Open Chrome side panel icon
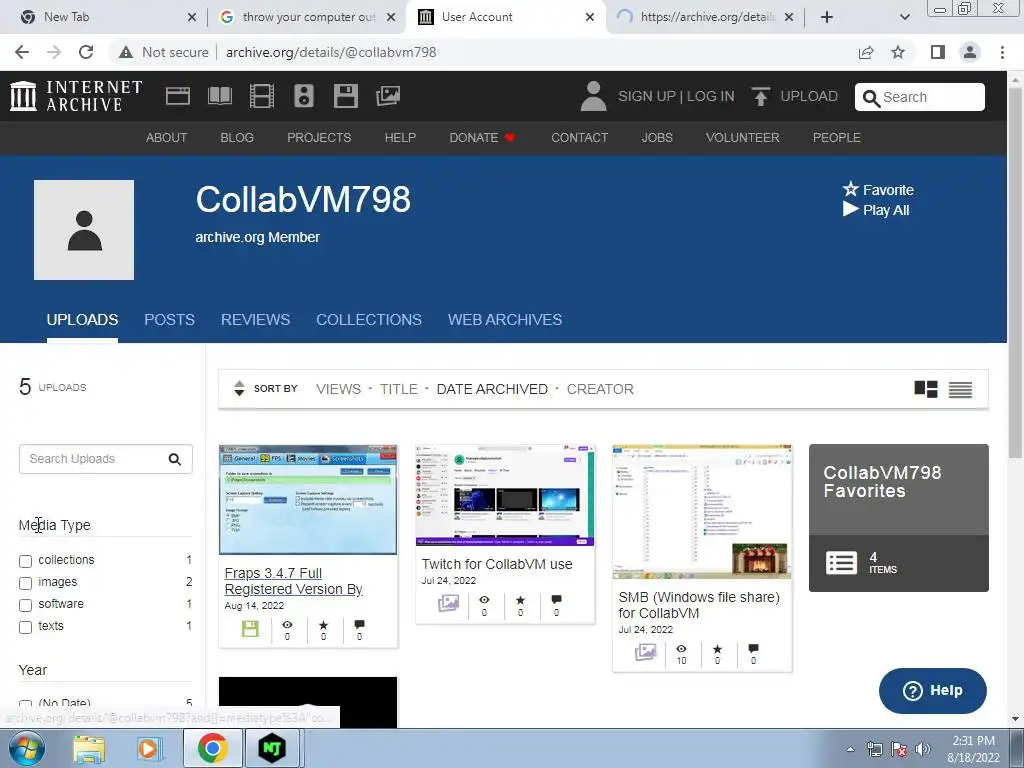 937,52
